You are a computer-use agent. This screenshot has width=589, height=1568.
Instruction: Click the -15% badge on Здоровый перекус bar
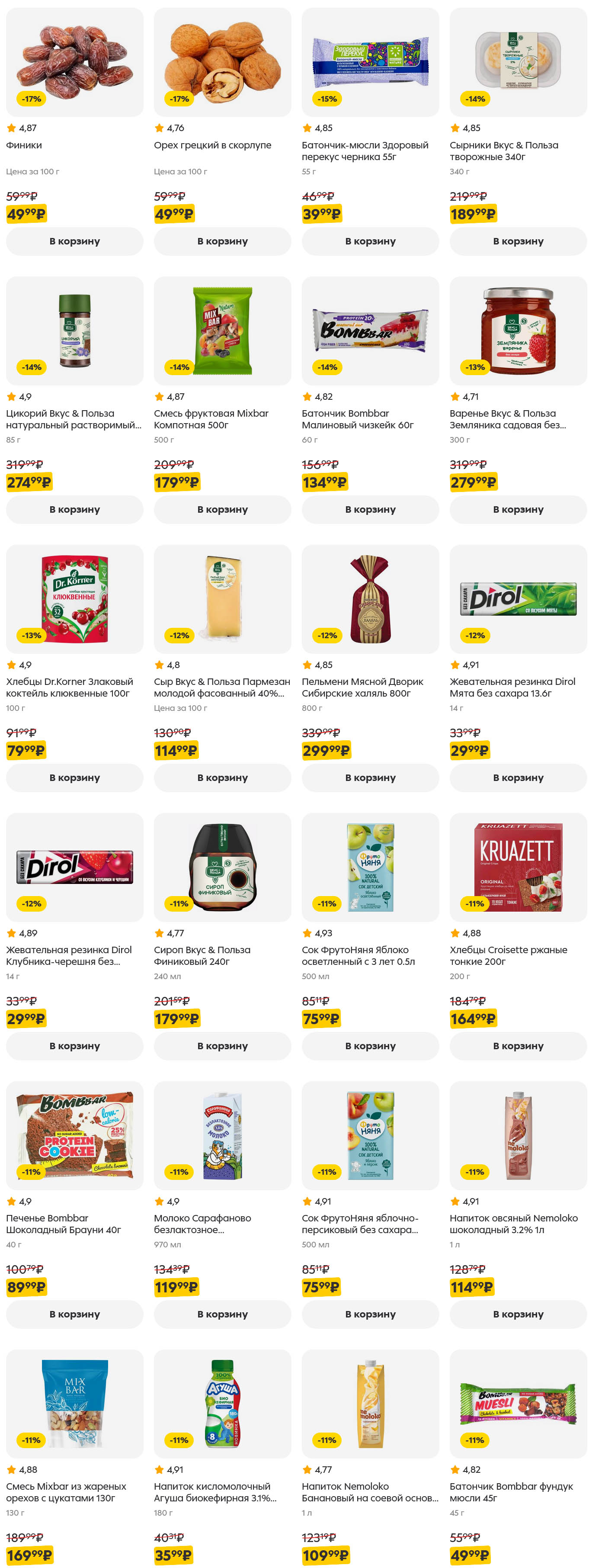[x=327, y=99]
